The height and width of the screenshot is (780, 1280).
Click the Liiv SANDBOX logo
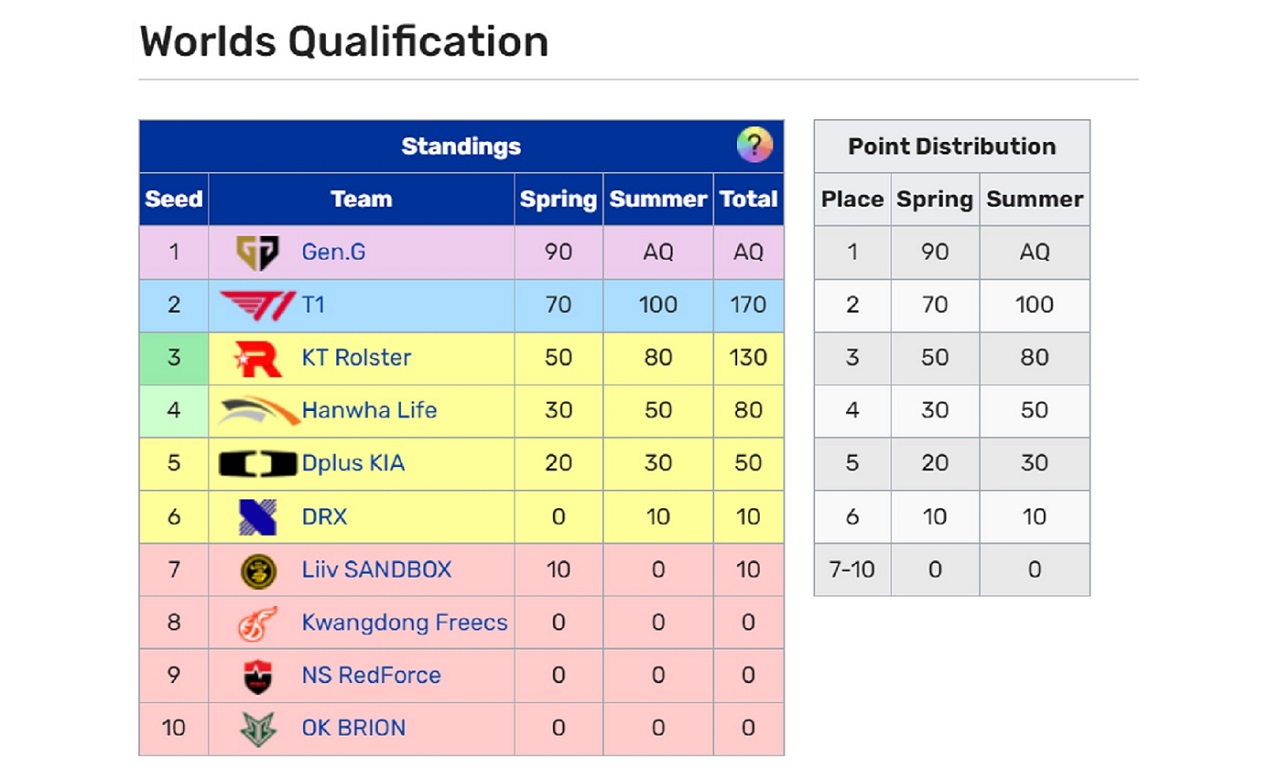click(x=258, y=569)
